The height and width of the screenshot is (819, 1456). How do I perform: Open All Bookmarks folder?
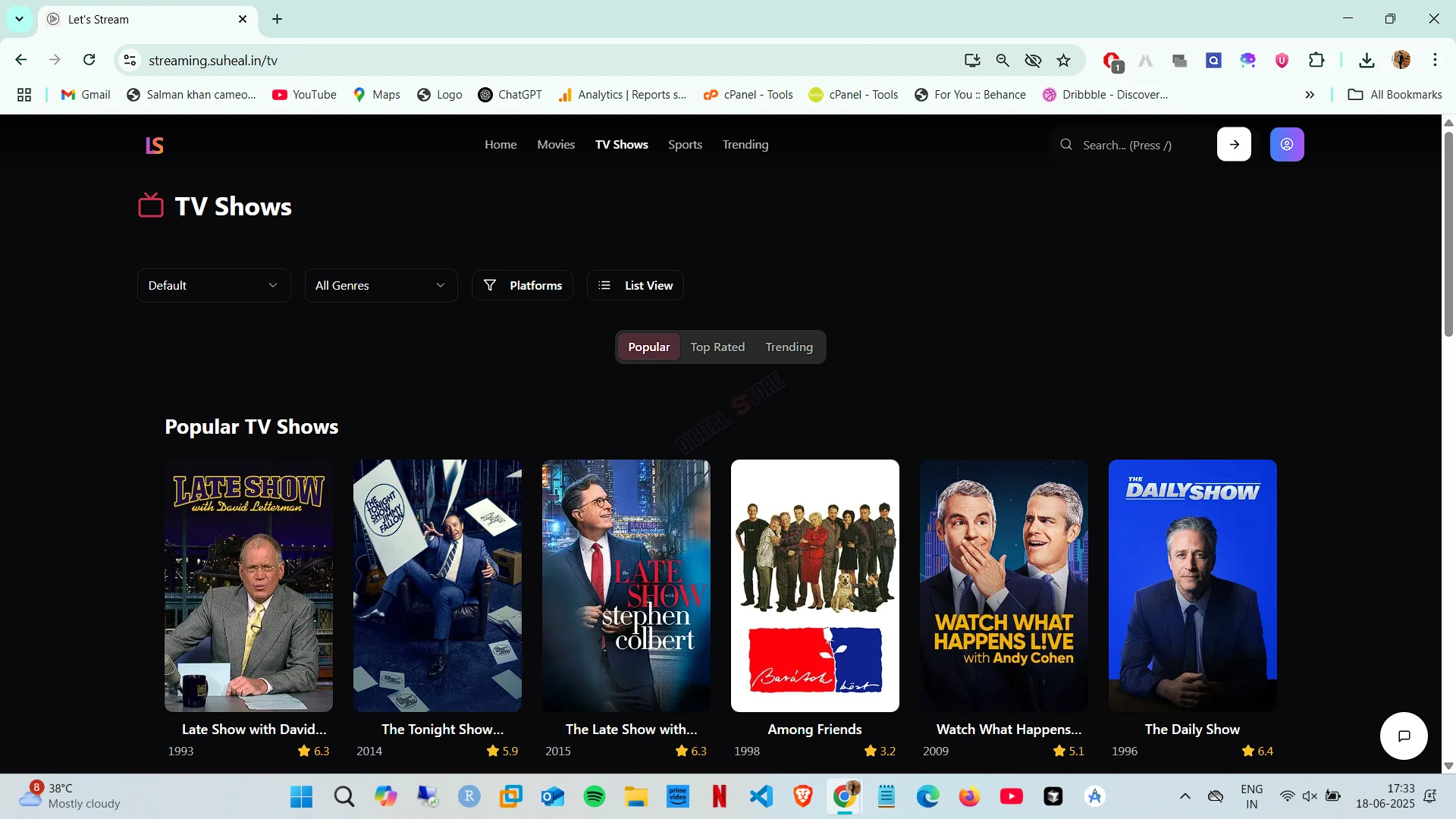(1395, 95)
